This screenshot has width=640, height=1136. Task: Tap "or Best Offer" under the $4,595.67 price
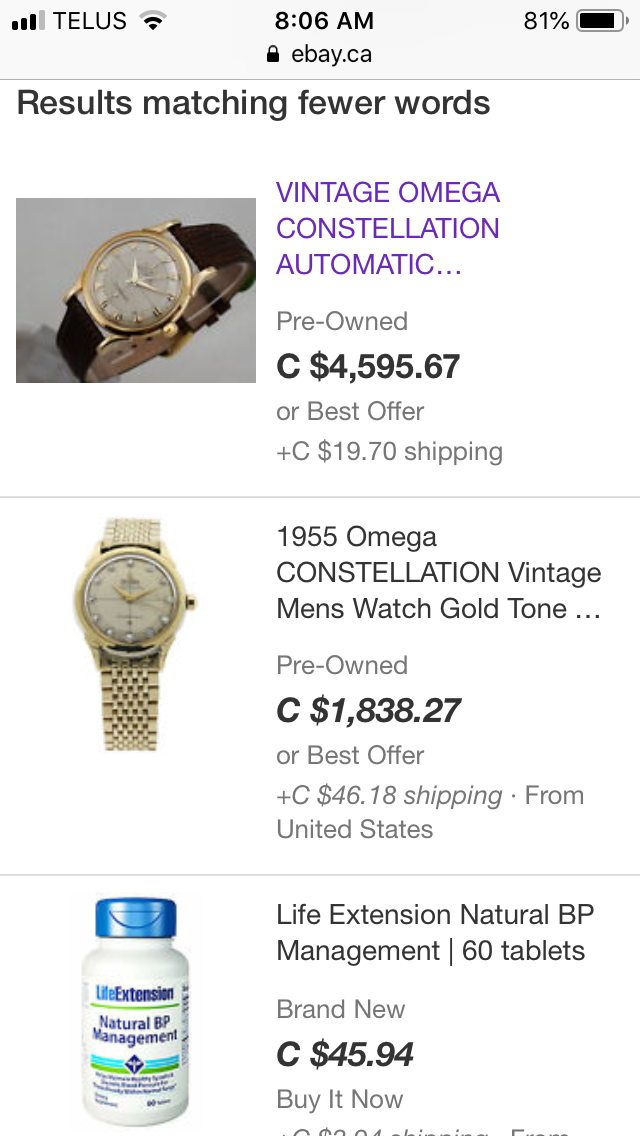350,411
